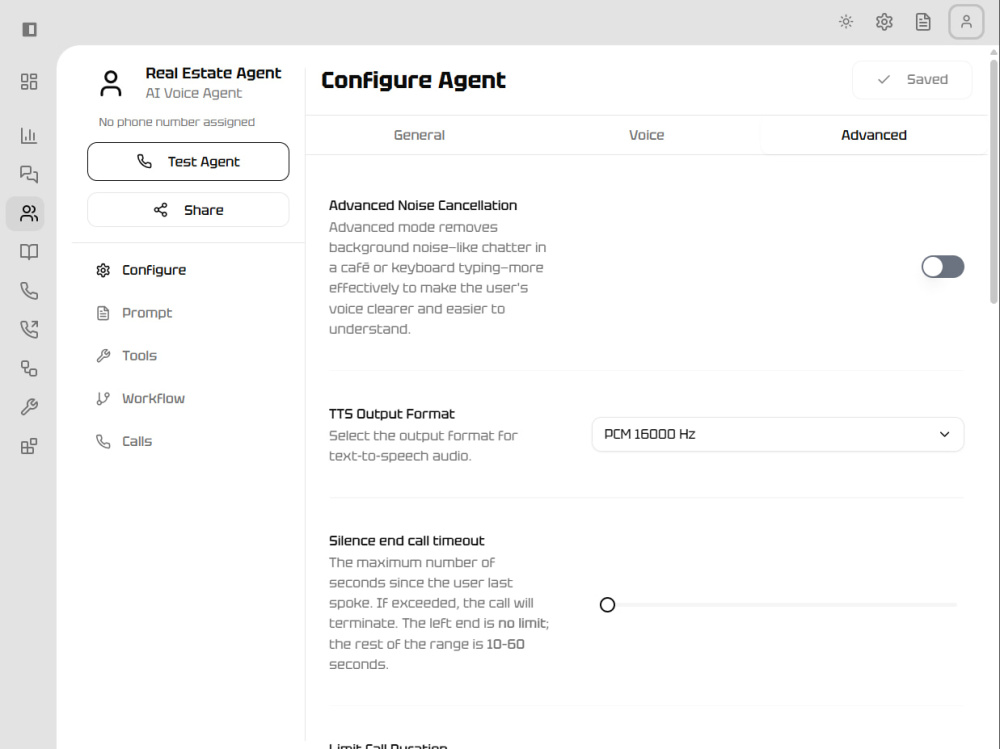The height and width of the screenshot is (749, 1000).
Task: Click the Real Estate Agent avatar icon
Action: pos(111,84)
